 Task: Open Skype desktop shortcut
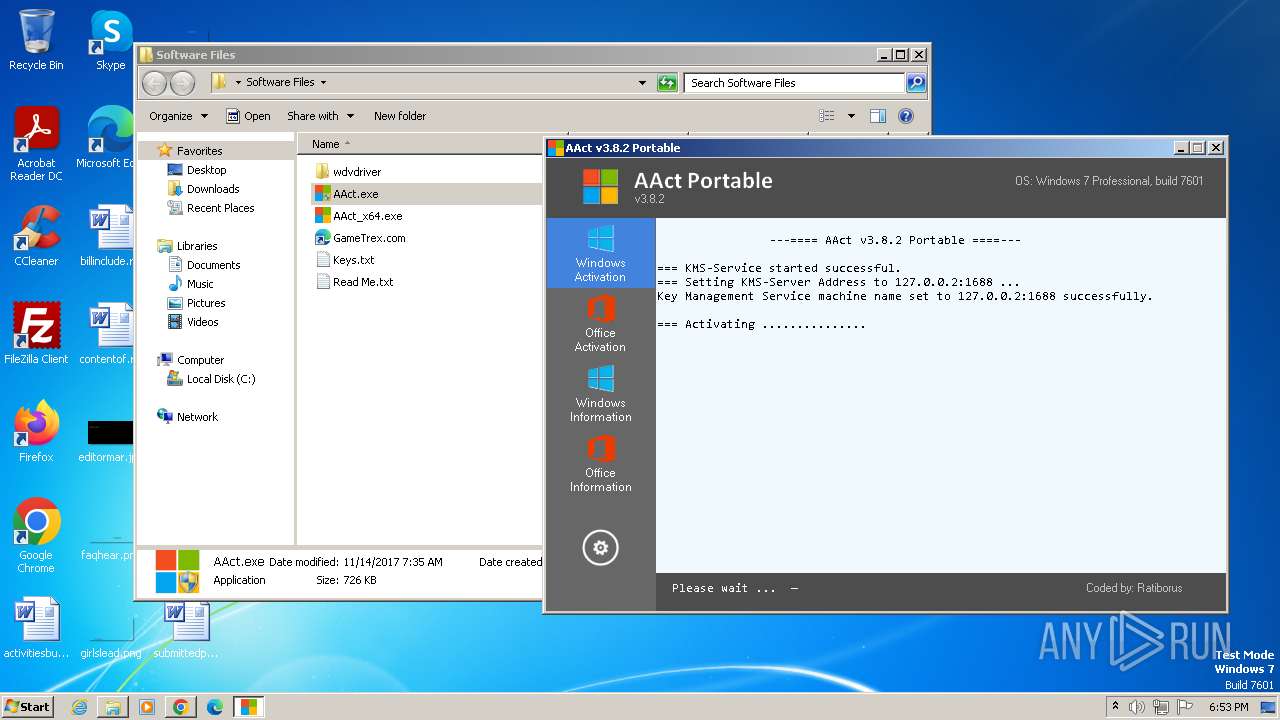point(110,40)
